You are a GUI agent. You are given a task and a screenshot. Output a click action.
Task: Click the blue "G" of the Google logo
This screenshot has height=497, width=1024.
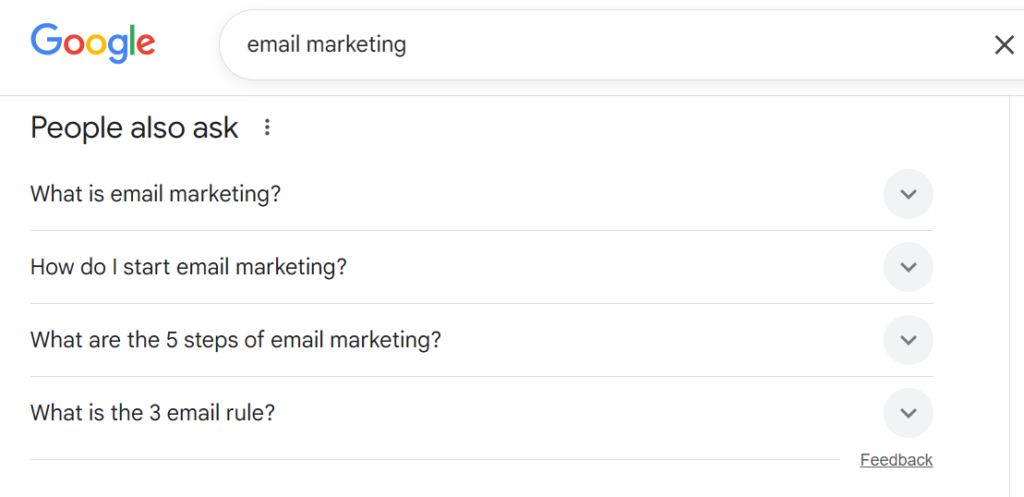(47, 40)
